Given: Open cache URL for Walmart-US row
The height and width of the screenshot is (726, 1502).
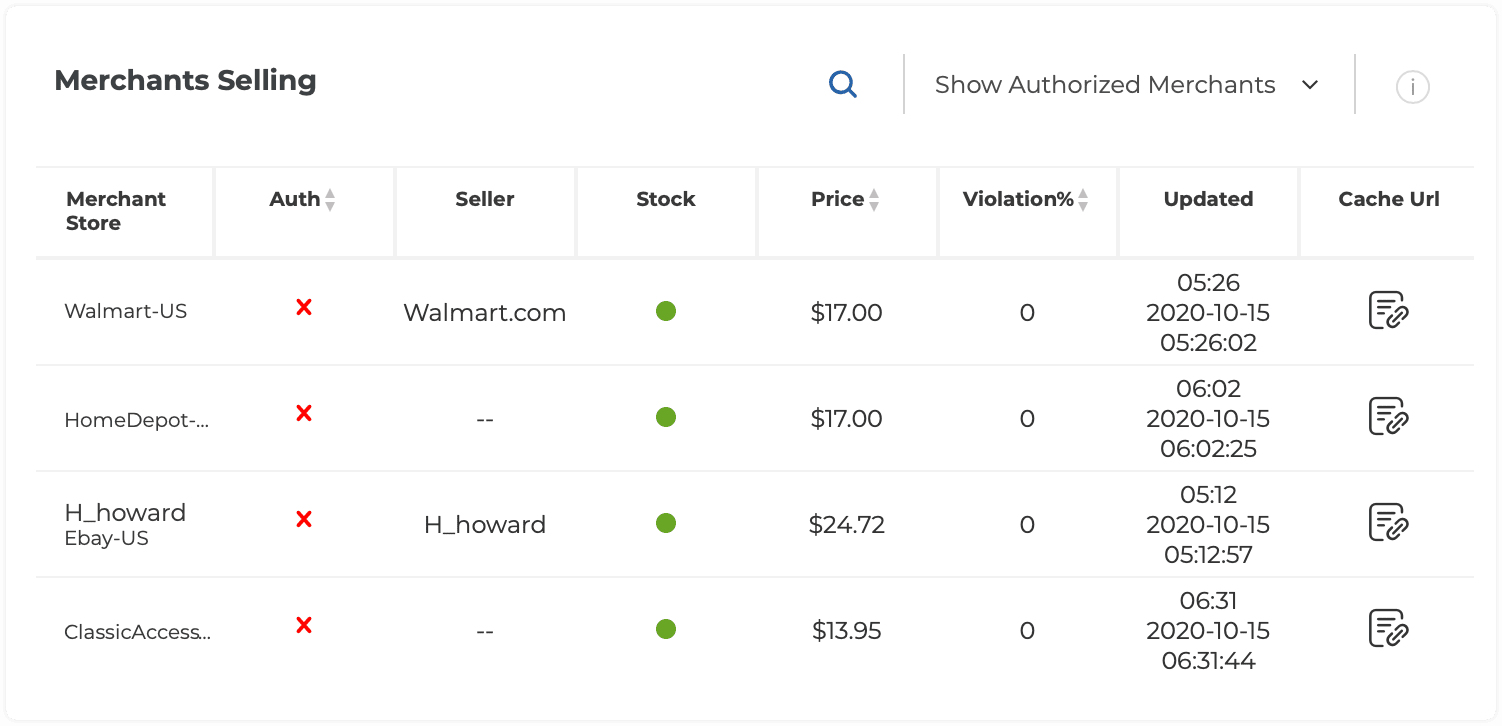Looking at the screenshot, I should pos(1388,311).
